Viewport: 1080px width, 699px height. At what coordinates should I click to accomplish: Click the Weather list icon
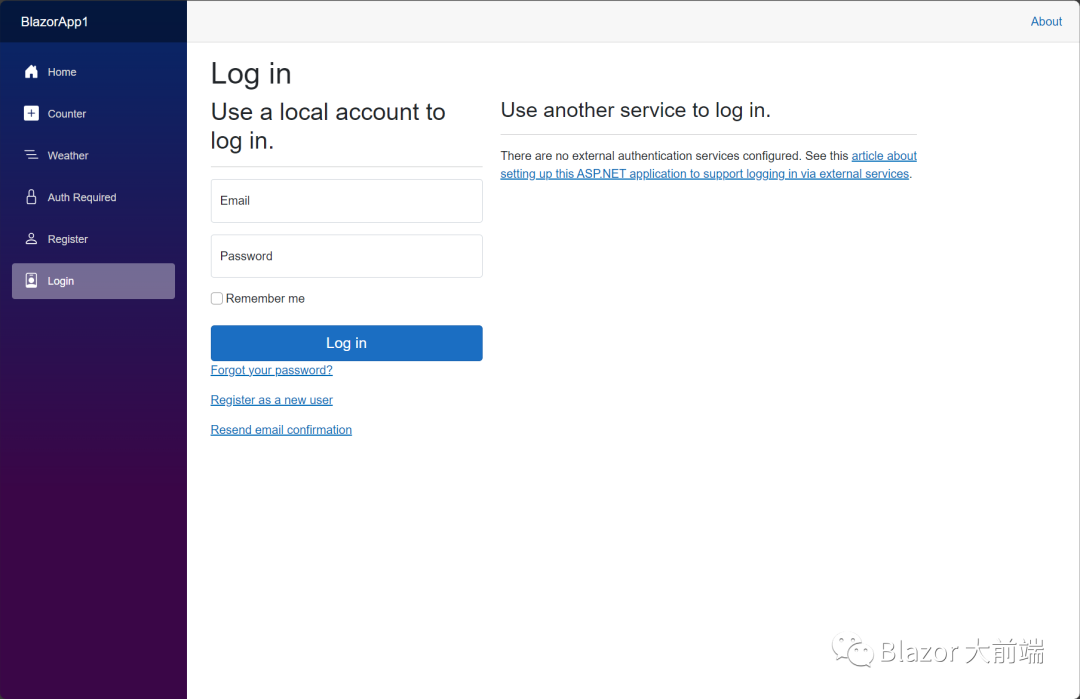coord(31,156)
